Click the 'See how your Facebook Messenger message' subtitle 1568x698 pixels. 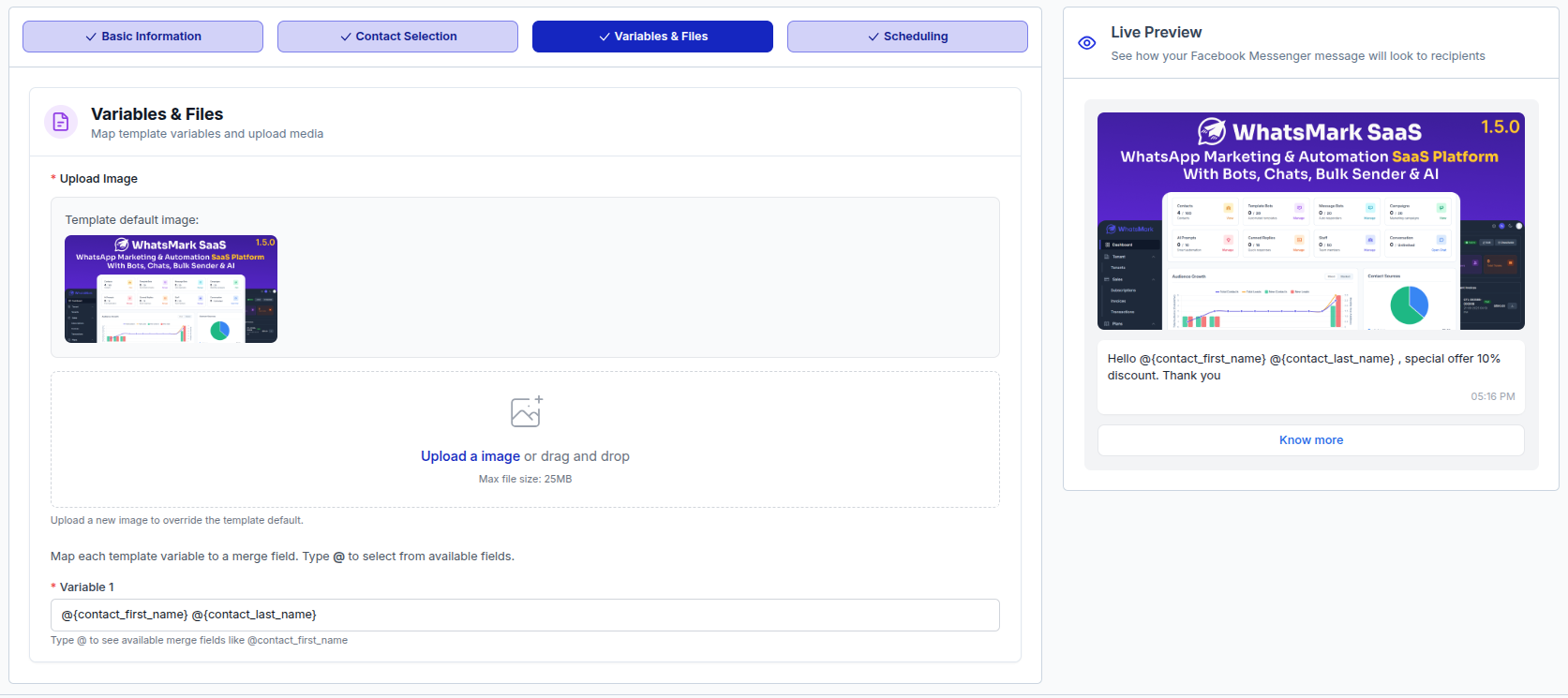point(1298,56)
